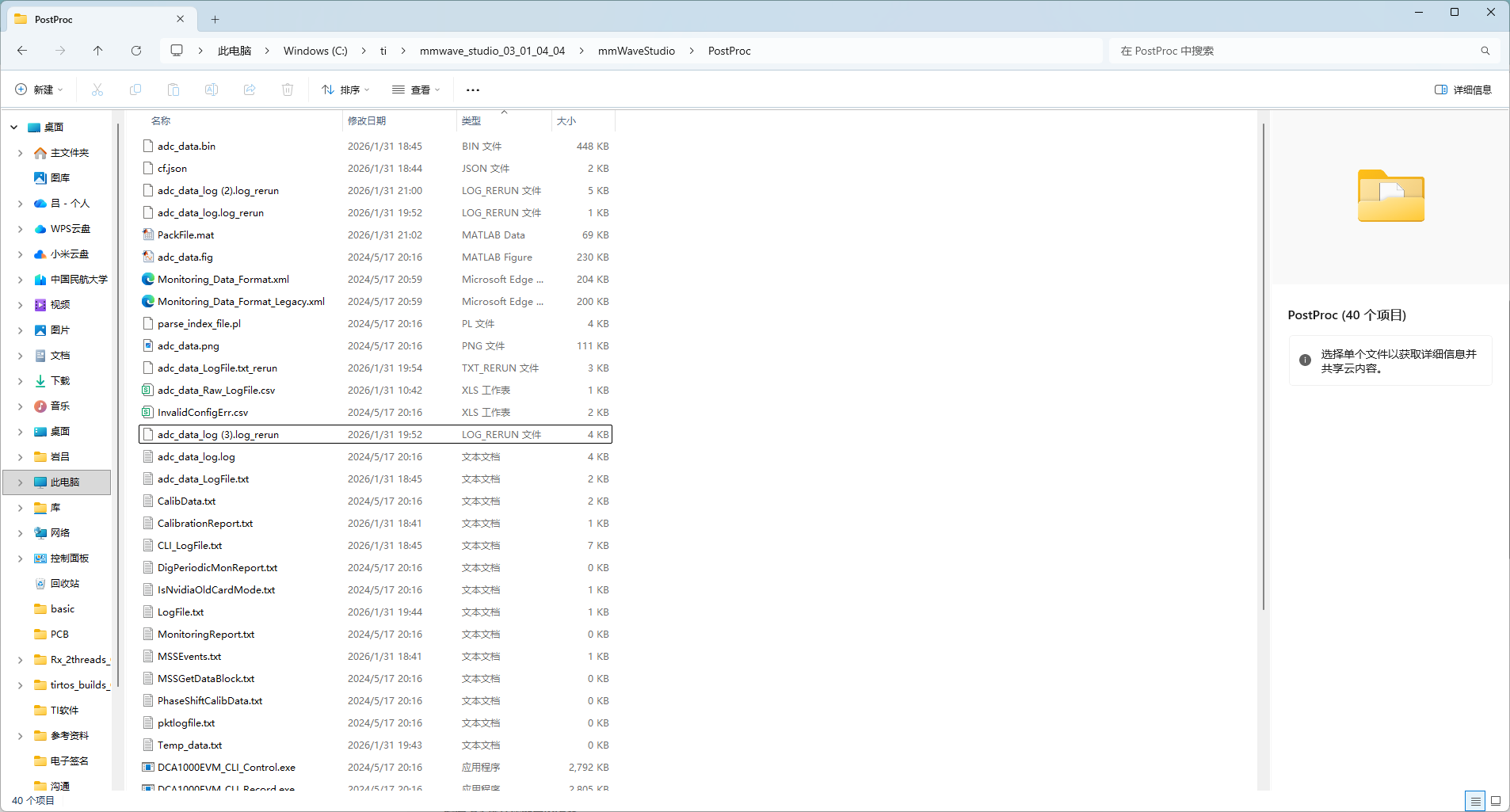Select the Monitoring_Data_Format_Legacy.xml Edge icon
The height and width of the screenshot is (812, 1510).
click(x=148, y=301)
